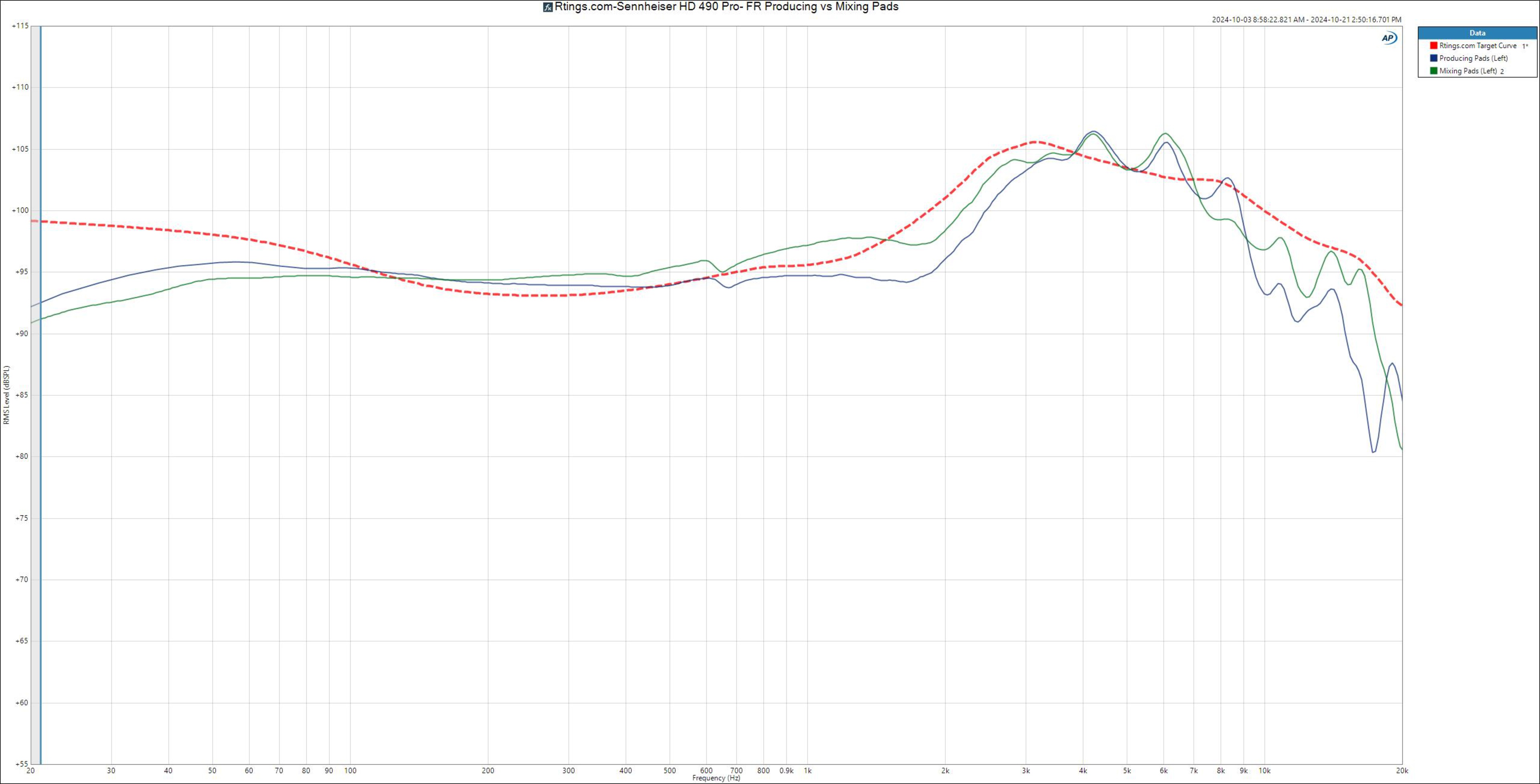
Task: Click the fx derived-result icon beside the title
Action: tap(547, 7)
